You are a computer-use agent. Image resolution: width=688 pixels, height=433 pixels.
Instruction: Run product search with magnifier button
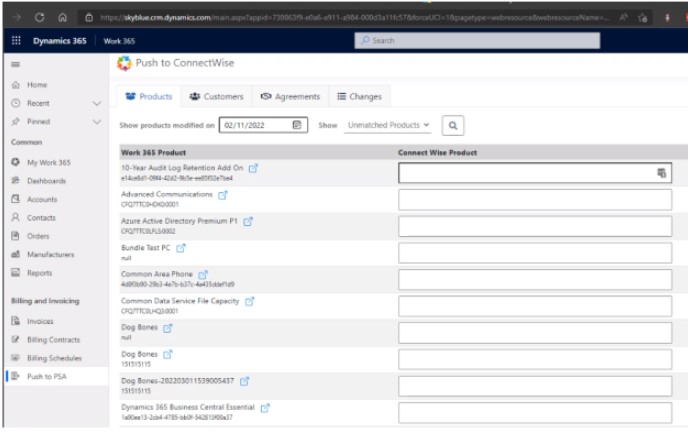click(453, 125)
